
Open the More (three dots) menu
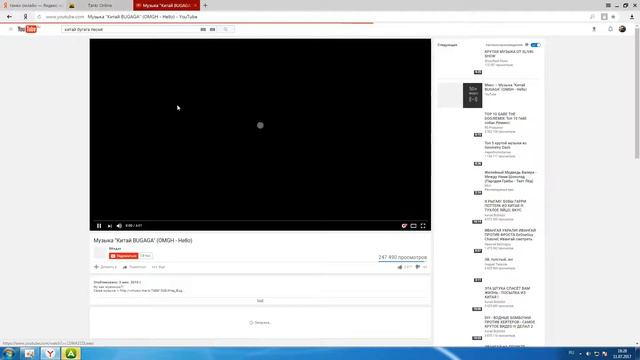coord(158,267)
